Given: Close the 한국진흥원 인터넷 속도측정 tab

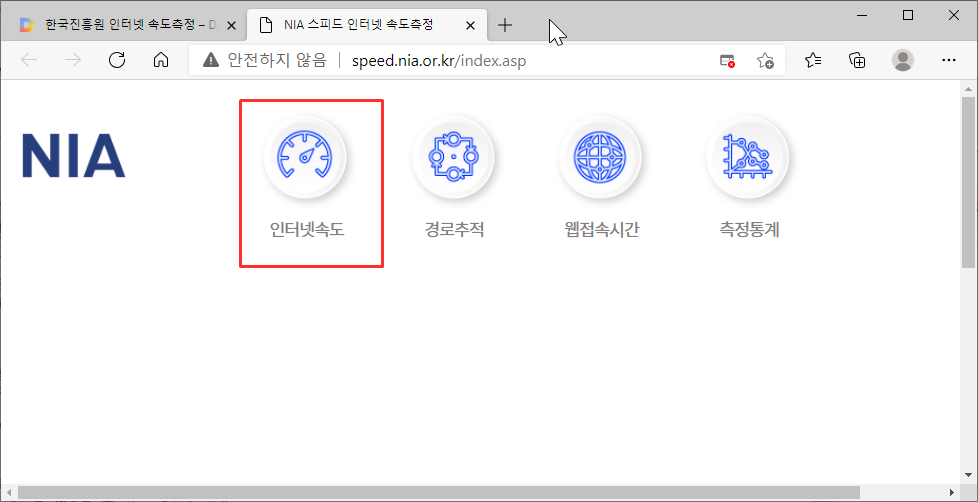Looking at the screenshot, I should tap(230, 26).
